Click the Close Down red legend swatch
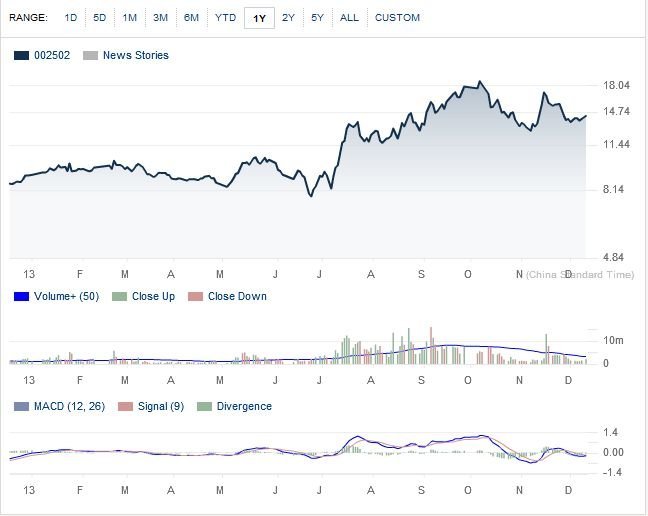Screen dimensions: 648x516 (196, 296)
